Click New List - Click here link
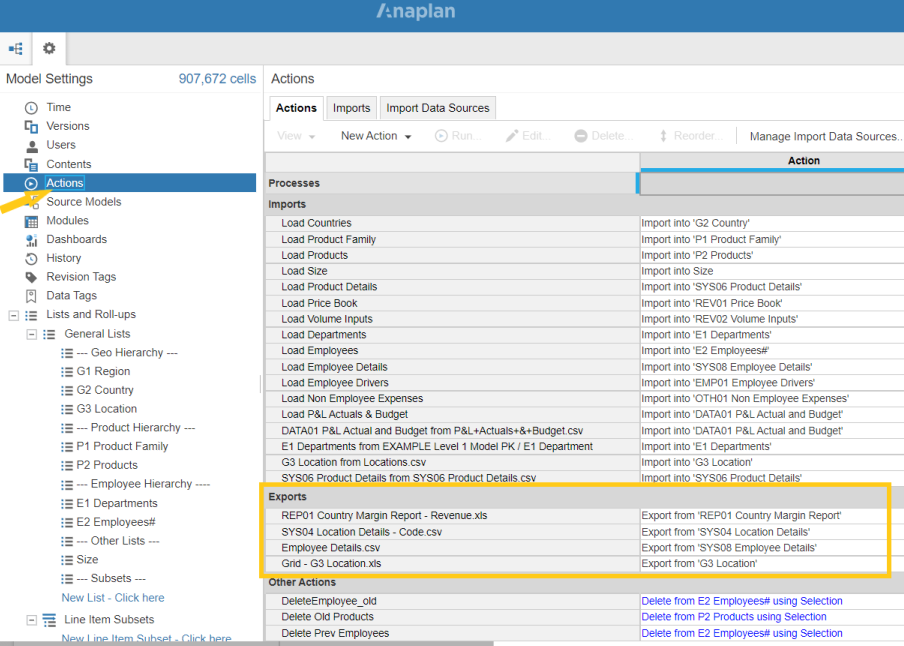Screen dimensions: 904x646 113,598
